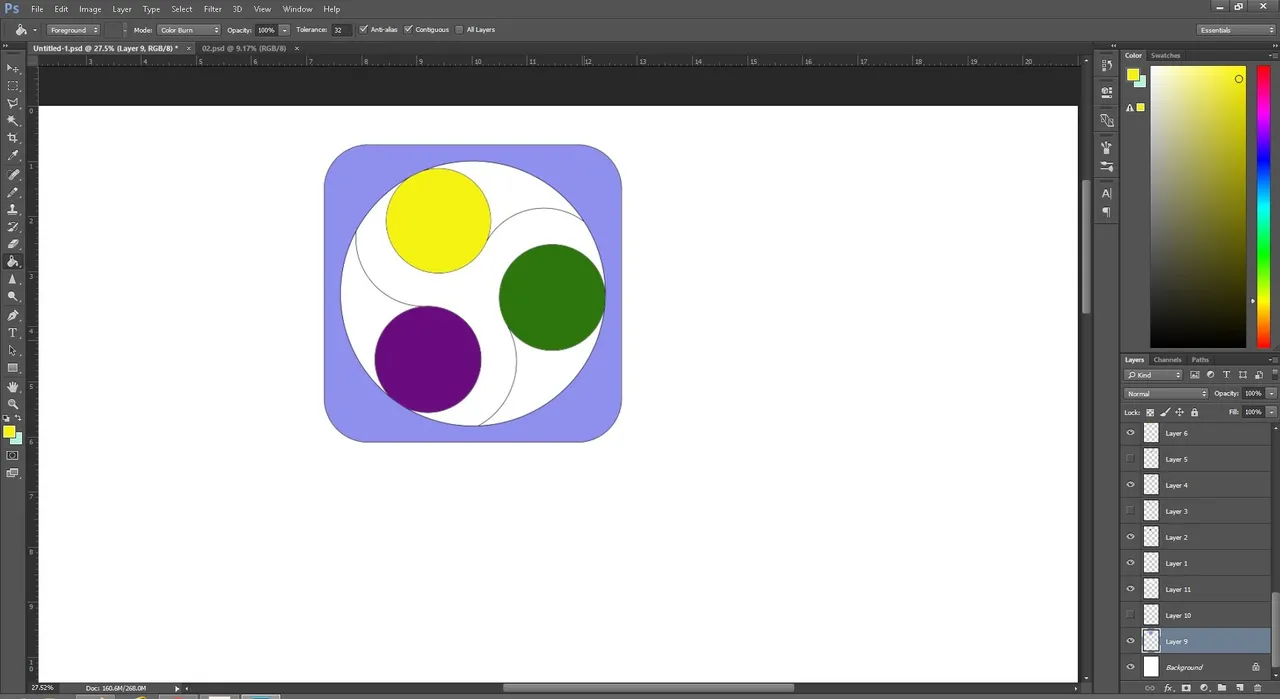
Task: Click the out-of-gamut warning color swatch
Action: coord(1140,107)
